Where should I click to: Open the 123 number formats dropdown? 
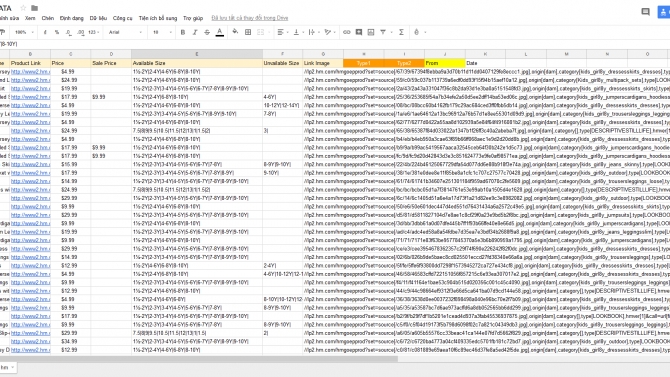(x=94, y=32)
